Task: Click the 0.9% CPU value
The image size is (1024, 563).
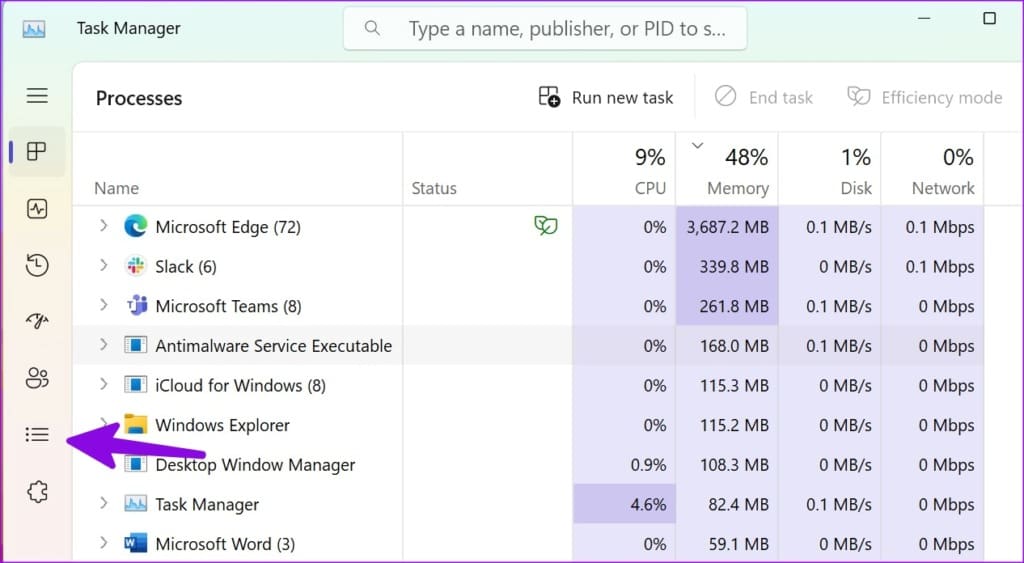Action: (x=648, y=465)
